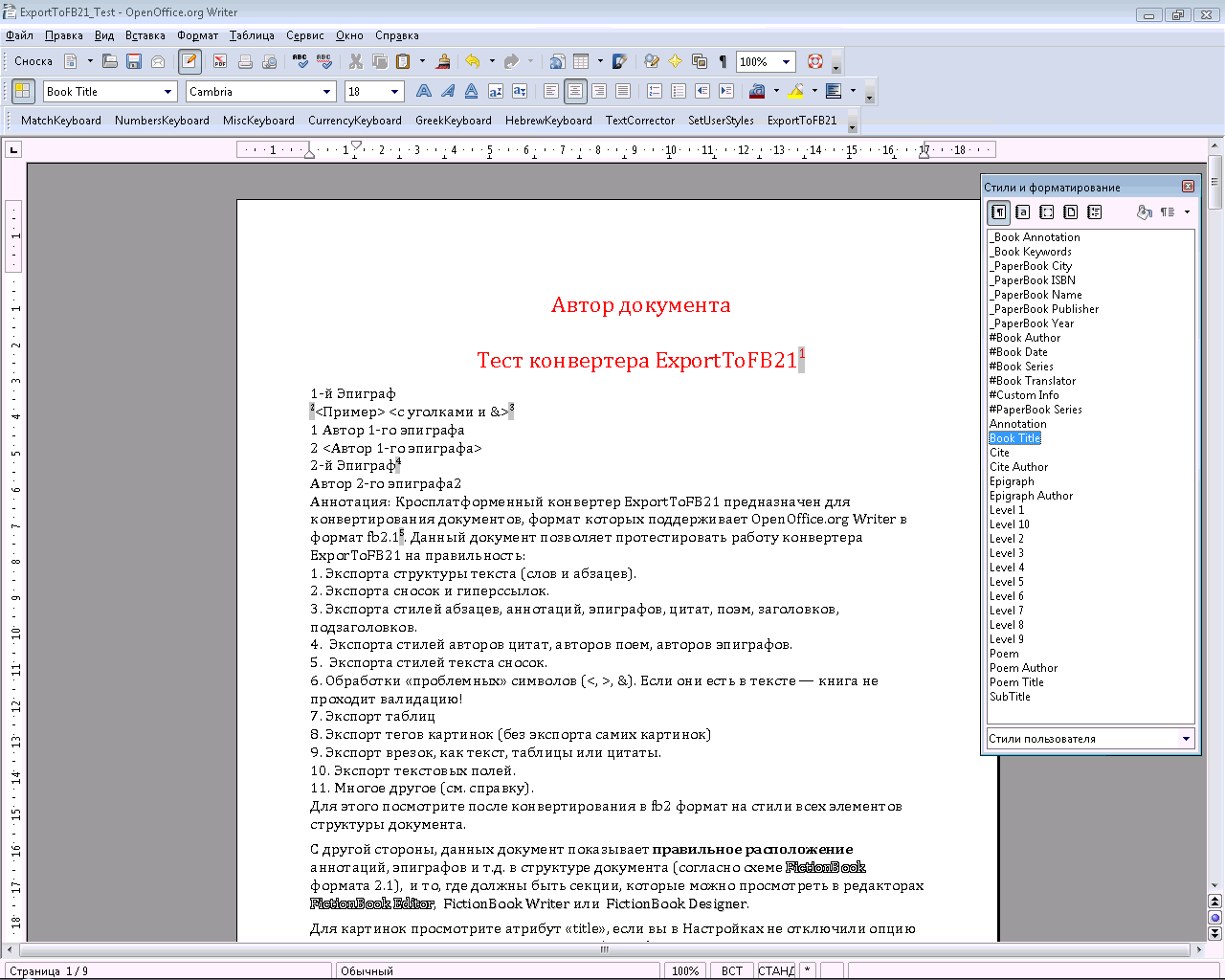This screenshot has width=1225, height=980.
Task: Open the Формат menu
Action: pyautogui.click(x=197, y=35)
